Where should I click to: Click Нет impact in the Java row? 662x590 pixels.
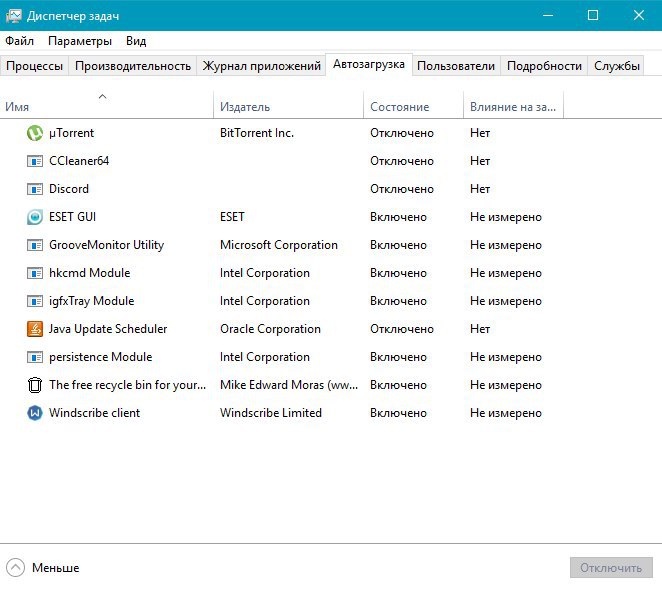tap(480, 329)
